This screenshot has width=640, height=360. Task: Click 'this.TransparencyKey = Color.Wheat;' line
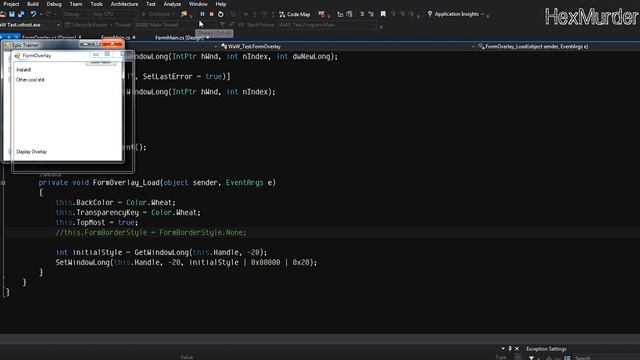pyautogui.click(x=128, y=213)
